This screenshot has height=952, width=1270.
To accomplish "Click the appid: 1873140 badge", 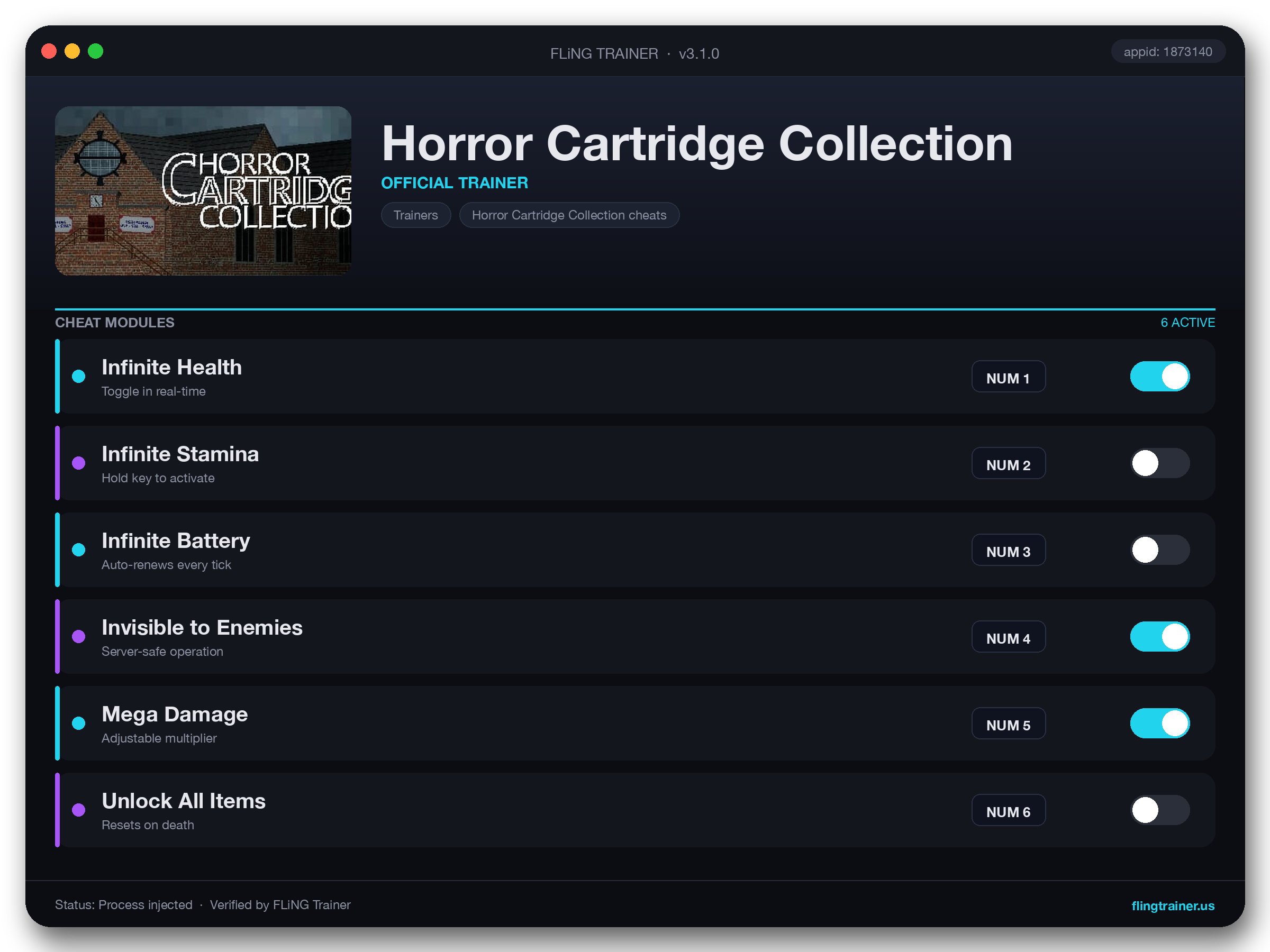I will coord(1168,52).
